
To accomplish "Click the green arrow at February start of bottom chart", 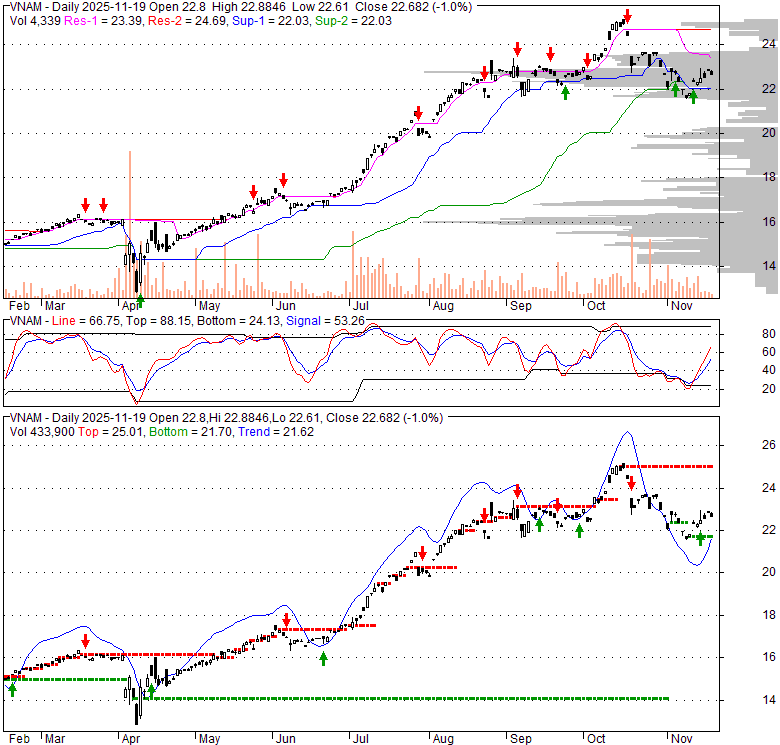I will pyautogui.click(x=12, y=690).
